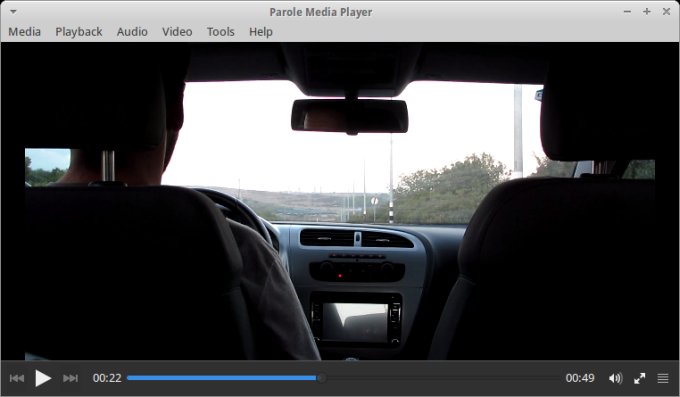Minimize the Parole Media Player window
The image size is (680, 397).
pyautogui.click(x=627, y=12)
